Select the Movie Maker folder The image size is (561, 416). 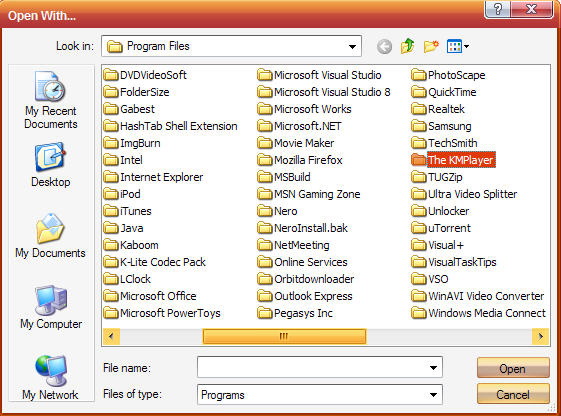[x=296, y=143]
